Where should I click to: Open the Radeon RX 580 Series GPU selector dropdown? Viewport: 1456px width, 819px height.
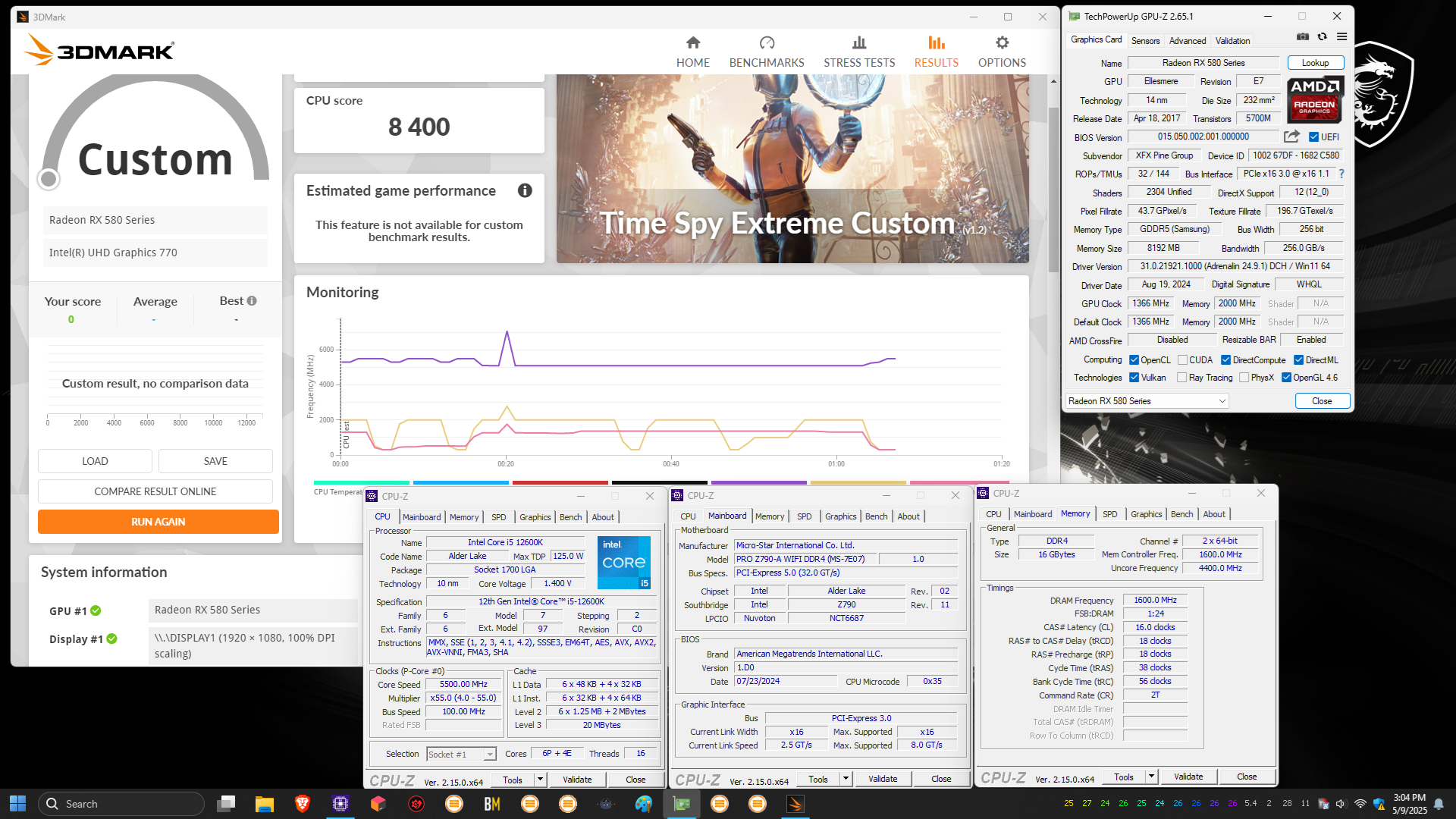pos(1147,401)
